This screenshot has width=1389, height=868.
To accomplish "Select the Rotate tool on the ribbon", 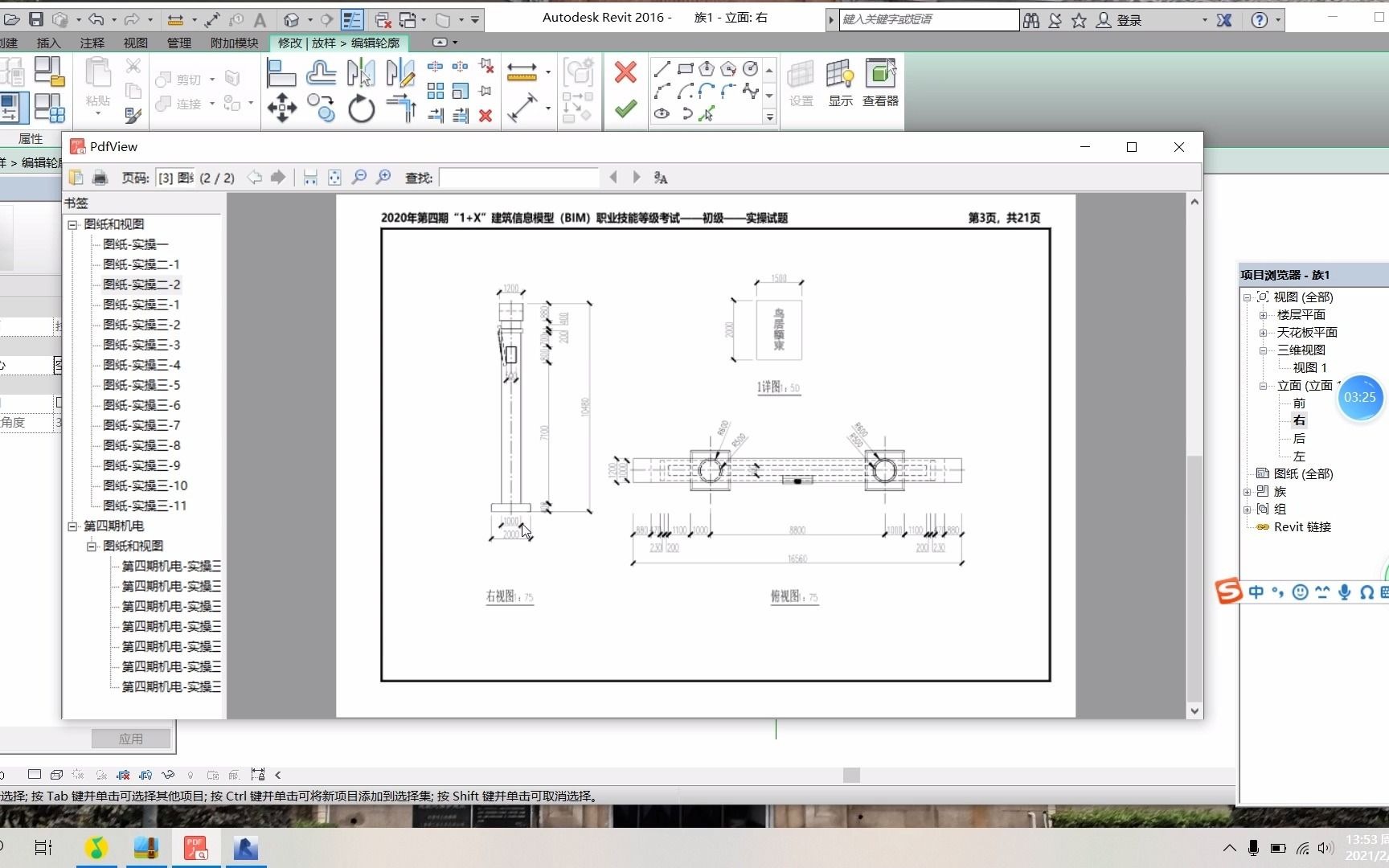I will pos(360,109).
